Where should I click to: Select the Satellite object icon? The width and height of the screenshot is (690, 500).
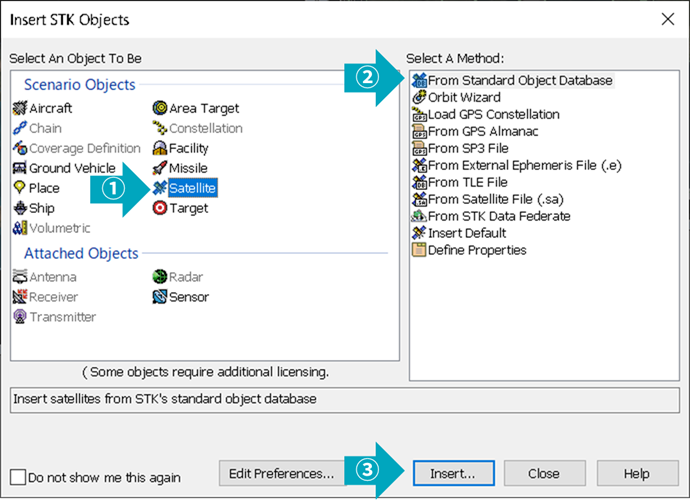pos(160,188)
